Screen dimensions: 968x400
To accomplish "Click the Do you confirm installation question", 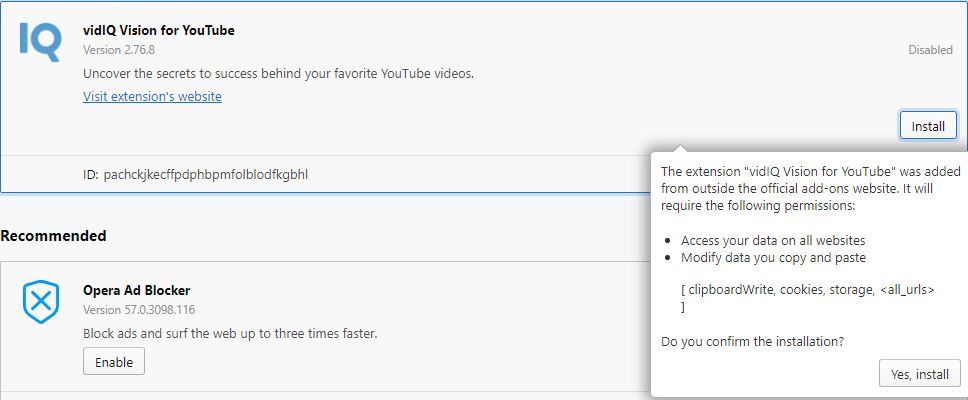I will coord(752,341).
